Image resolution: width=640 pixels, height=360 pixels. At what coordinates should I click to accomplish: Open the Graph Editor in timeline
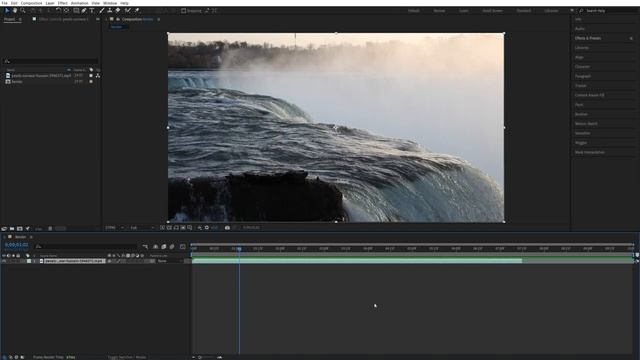point(182,247)
